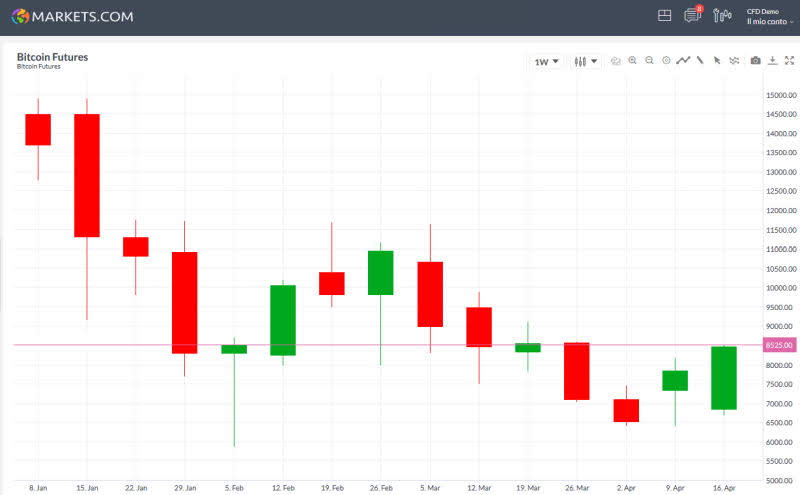The width and height of the screenshot is (800, 495).
Task: Reset chart view with the target icon
Action: [x=666, y=61]
